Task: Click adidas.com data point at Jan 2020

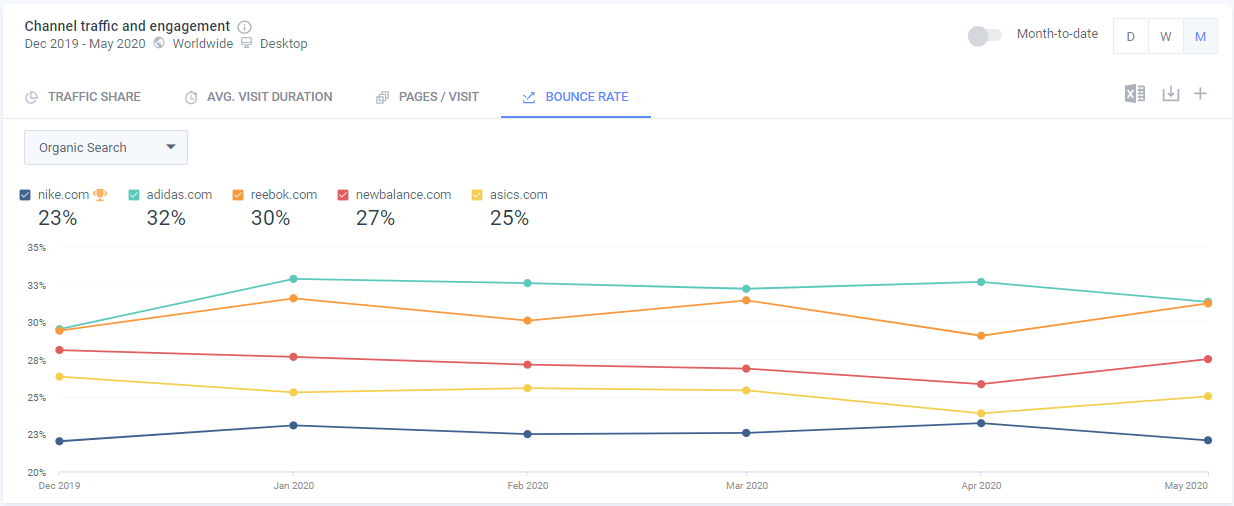Action: pos(293,279)
